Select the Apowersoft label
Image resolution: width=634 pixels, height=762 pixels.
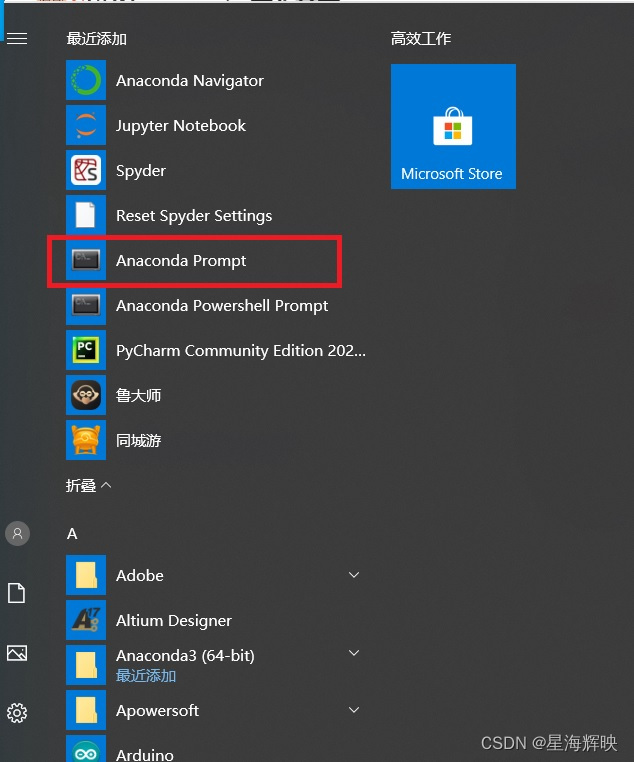[157, 711]
